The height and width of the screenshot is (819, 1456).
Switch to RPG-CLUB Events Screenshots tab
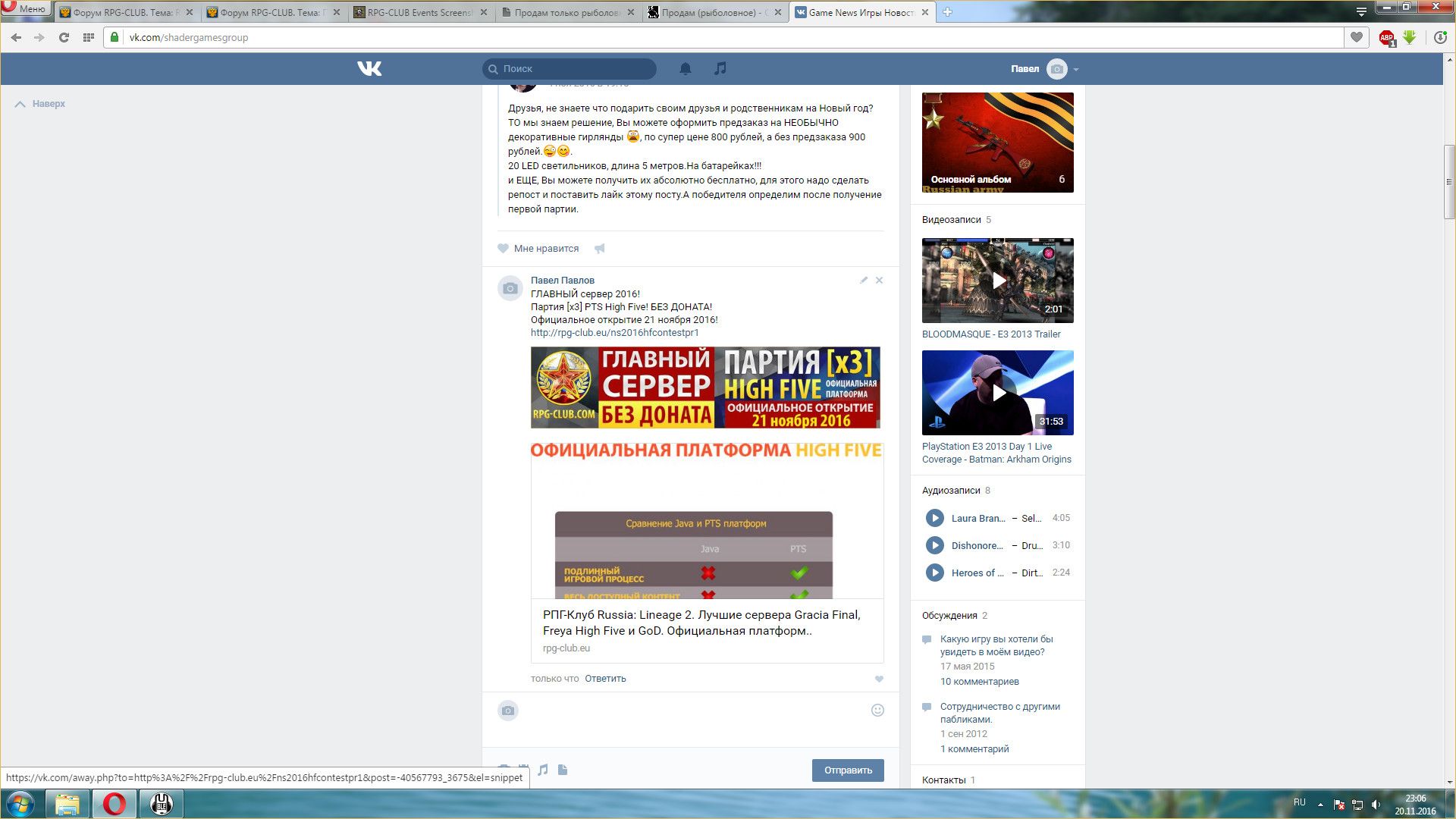(419, 12)
